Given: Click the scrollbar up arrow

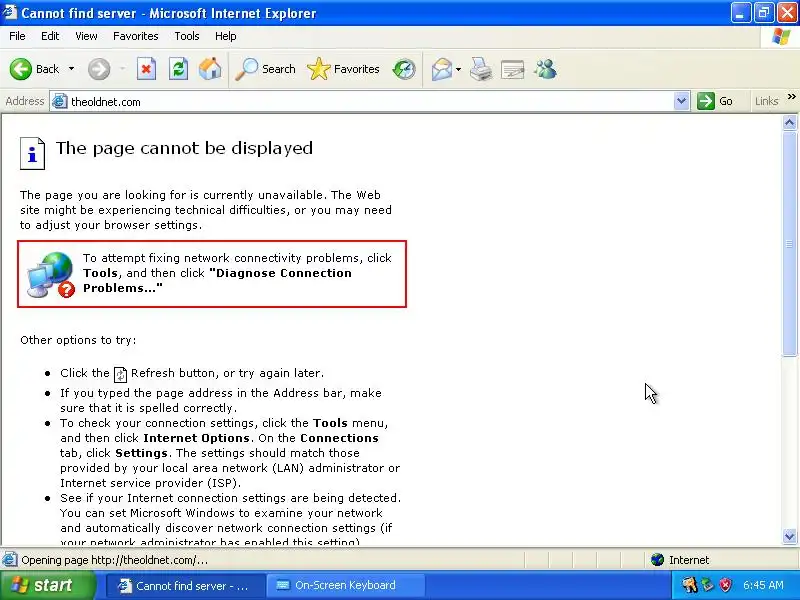Looking at the screenshot, I should 789,122.
